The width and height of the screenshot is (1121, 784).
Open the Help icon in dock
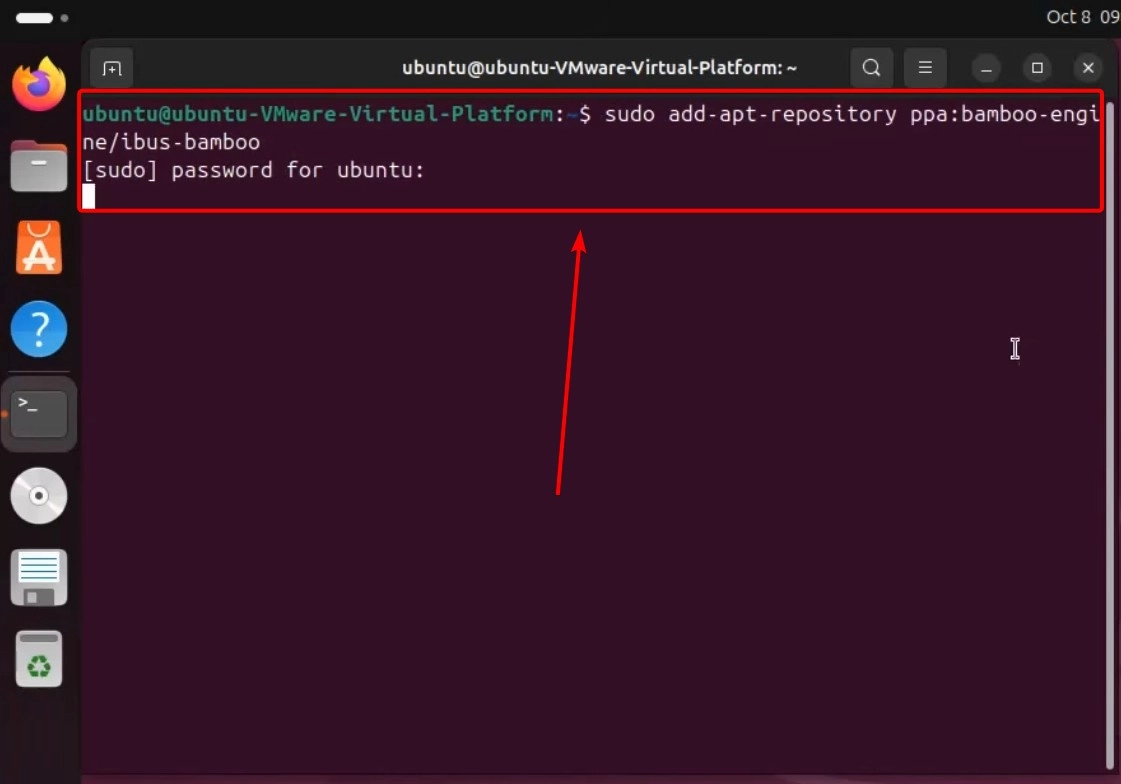coord(39,329)
